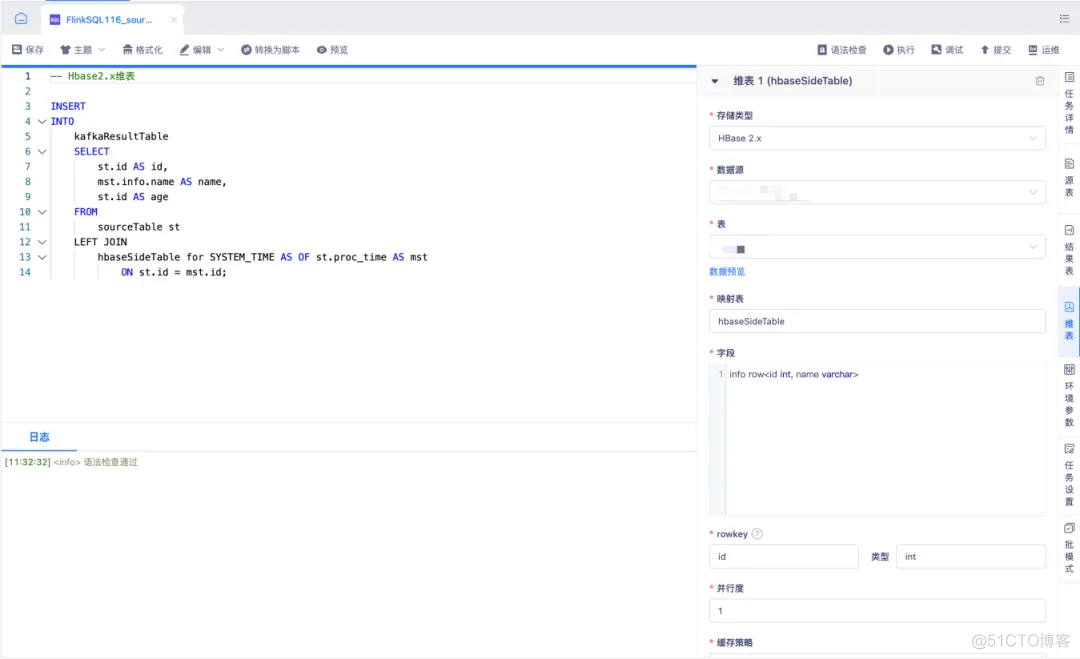Click the home icon in tab bar
The height and width of the screenshot is (659, 1080).
click(21, 19)
